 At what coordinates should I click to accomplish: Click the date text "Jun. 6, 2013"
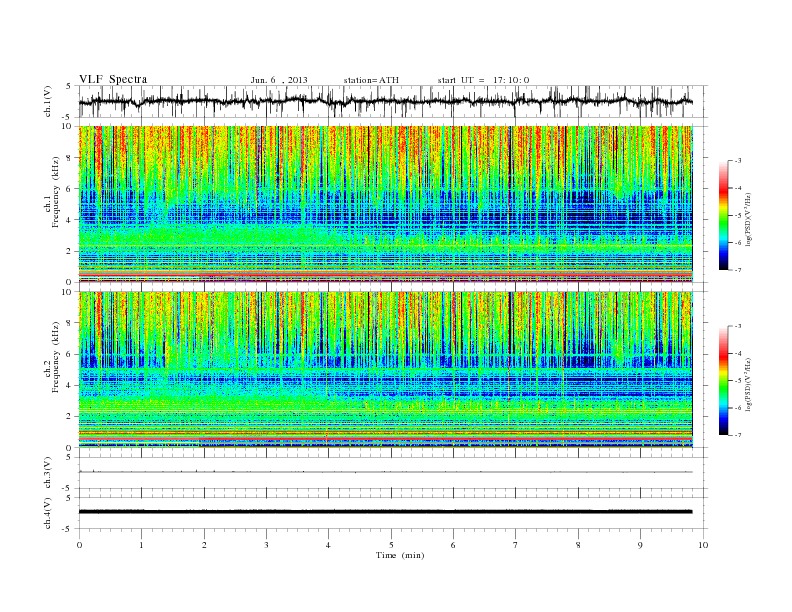279,80
